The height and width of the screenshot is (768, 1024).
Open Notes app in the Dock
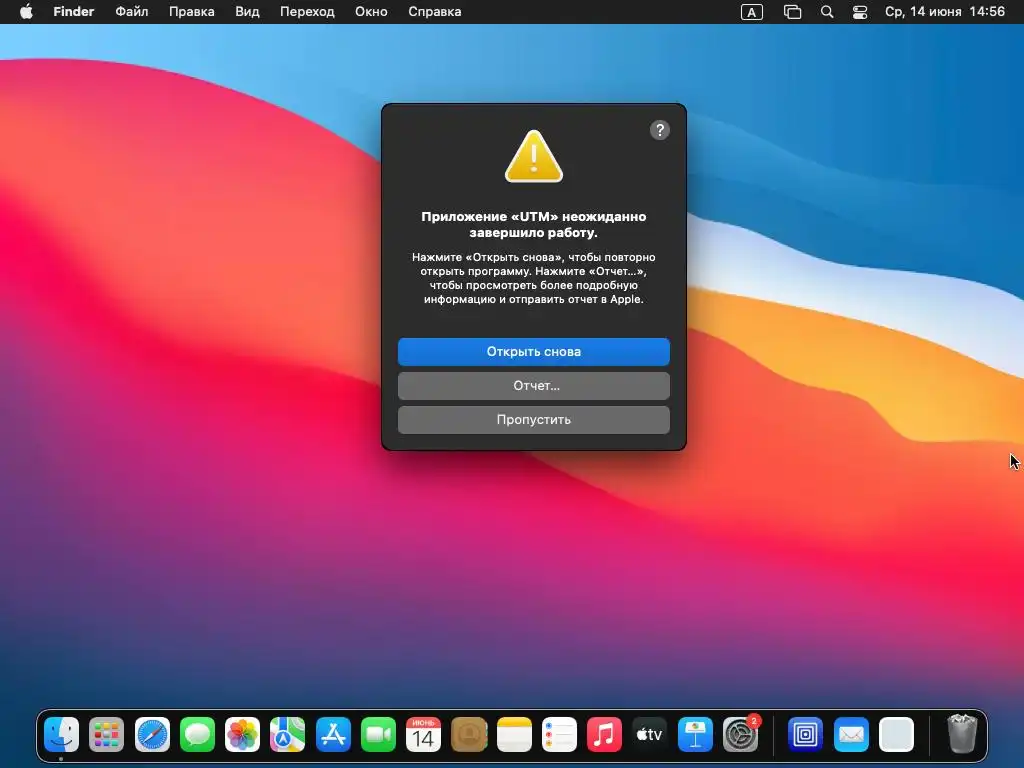(514, 734)
